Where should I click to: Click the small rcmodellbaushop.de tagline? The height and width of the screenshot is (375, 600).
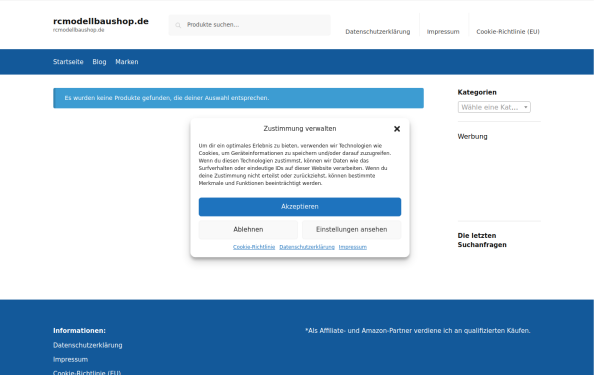tap(78, 30)
